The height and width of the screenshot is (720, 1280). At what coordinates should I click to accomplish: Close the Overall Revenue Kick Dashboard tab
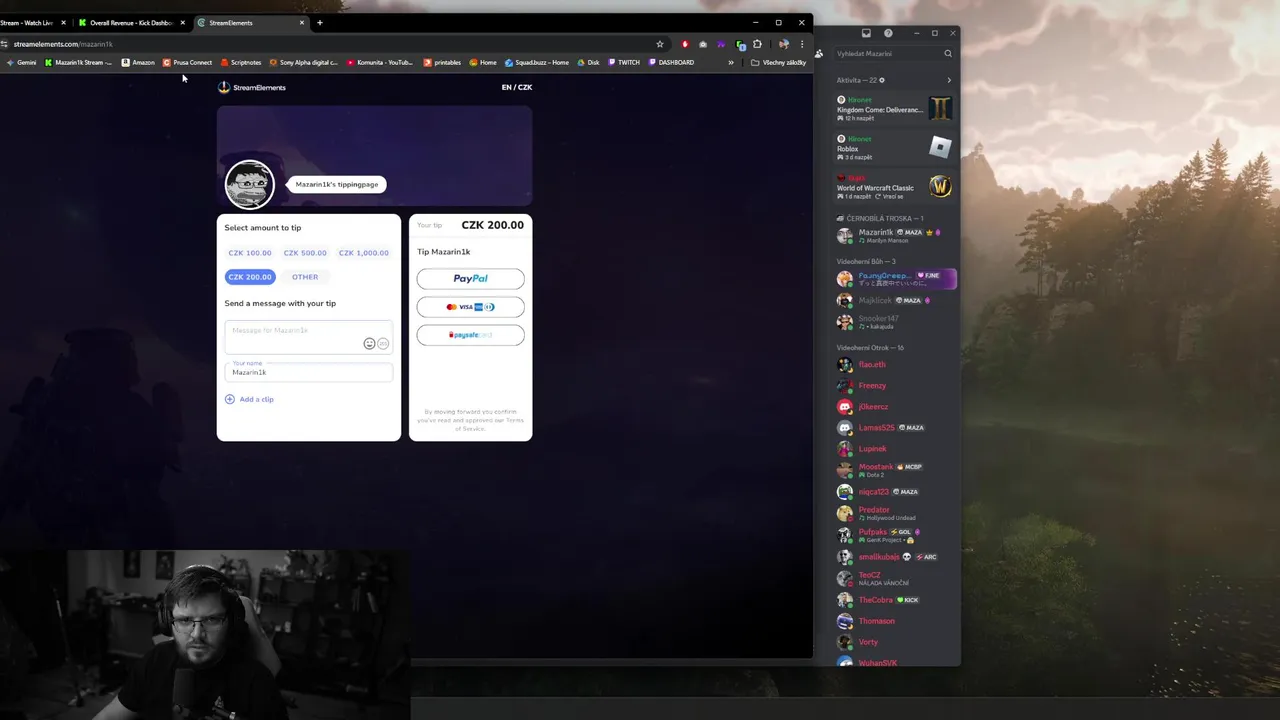click(182, 22)
